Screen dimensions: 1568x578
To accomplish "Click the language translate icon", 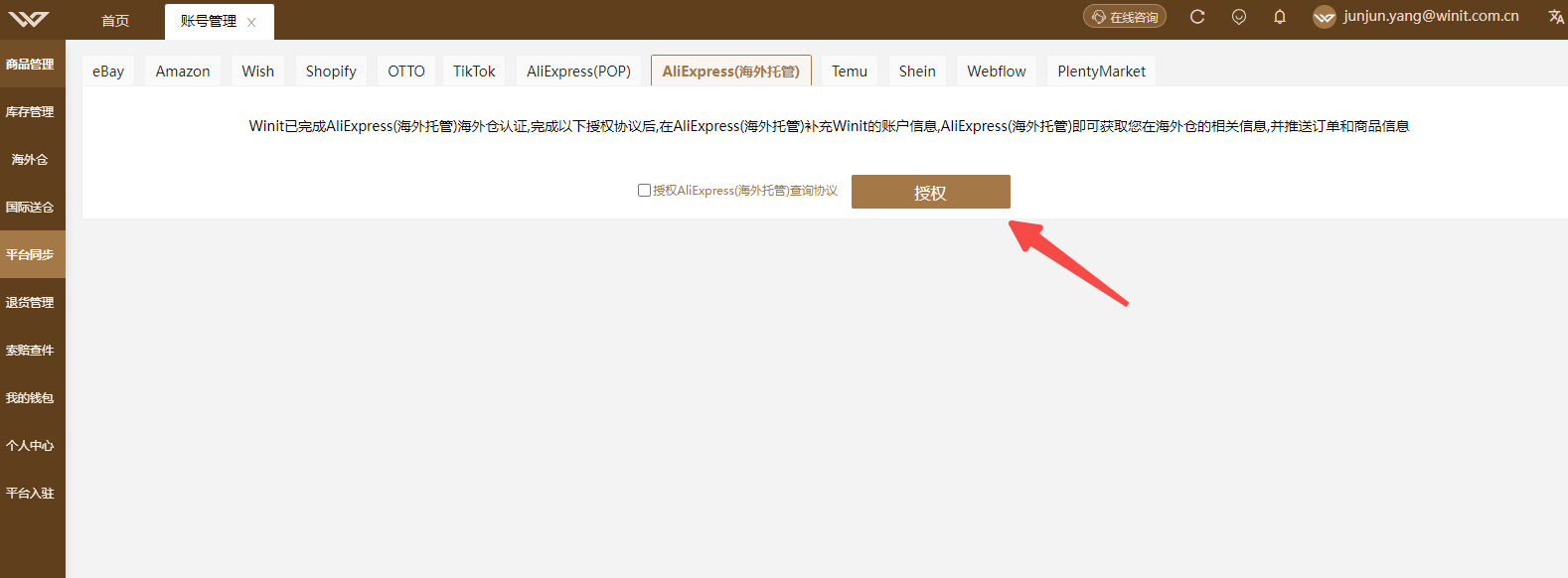I will (1556, 17).
